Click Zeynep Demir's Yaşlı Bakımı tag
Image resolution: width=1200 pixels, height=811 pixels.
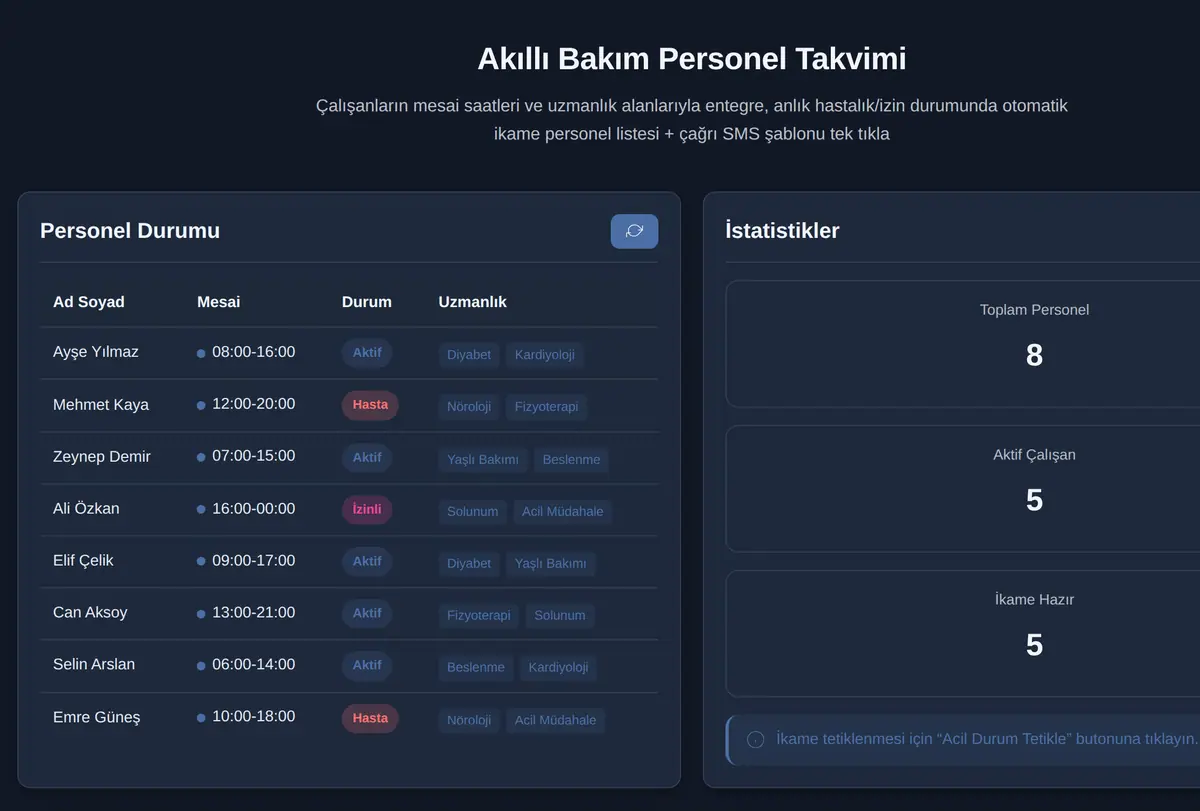click(x=483, y=460)
